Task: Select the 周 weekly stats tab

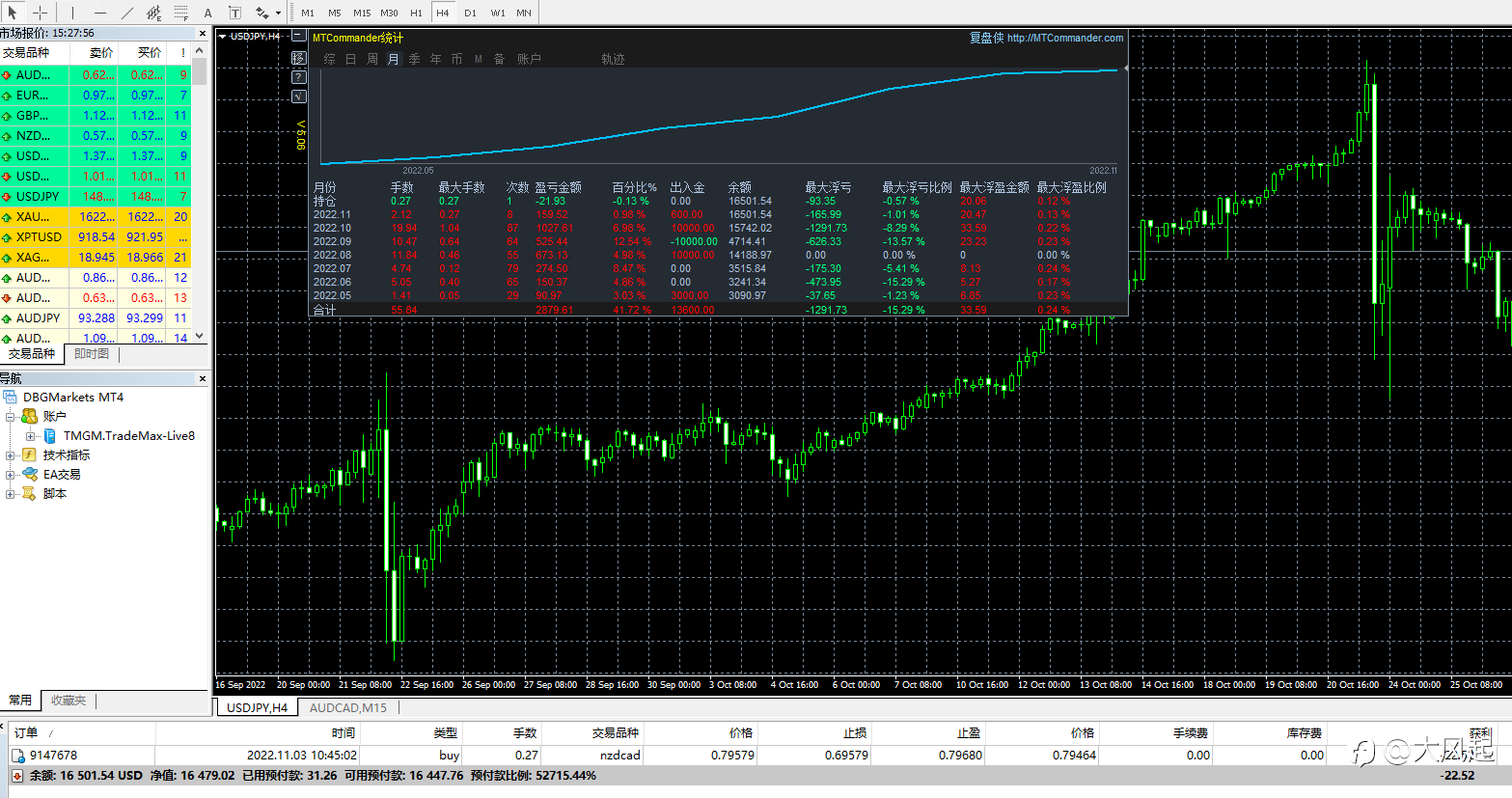Action: pos(372,59)
